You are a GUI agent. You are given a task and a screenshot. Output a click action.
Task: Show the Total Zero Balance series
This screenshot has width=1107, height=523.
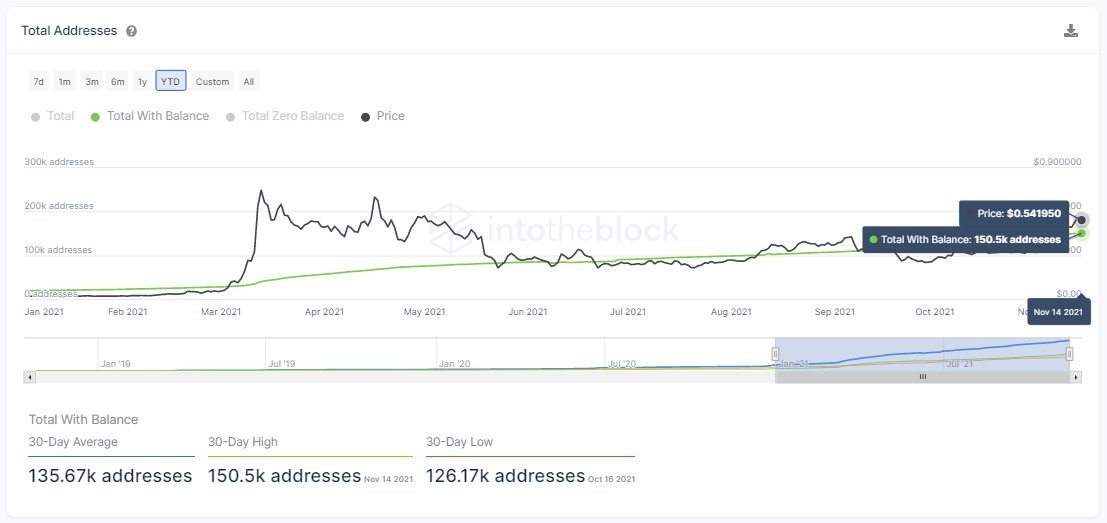(x=285, y=116)
